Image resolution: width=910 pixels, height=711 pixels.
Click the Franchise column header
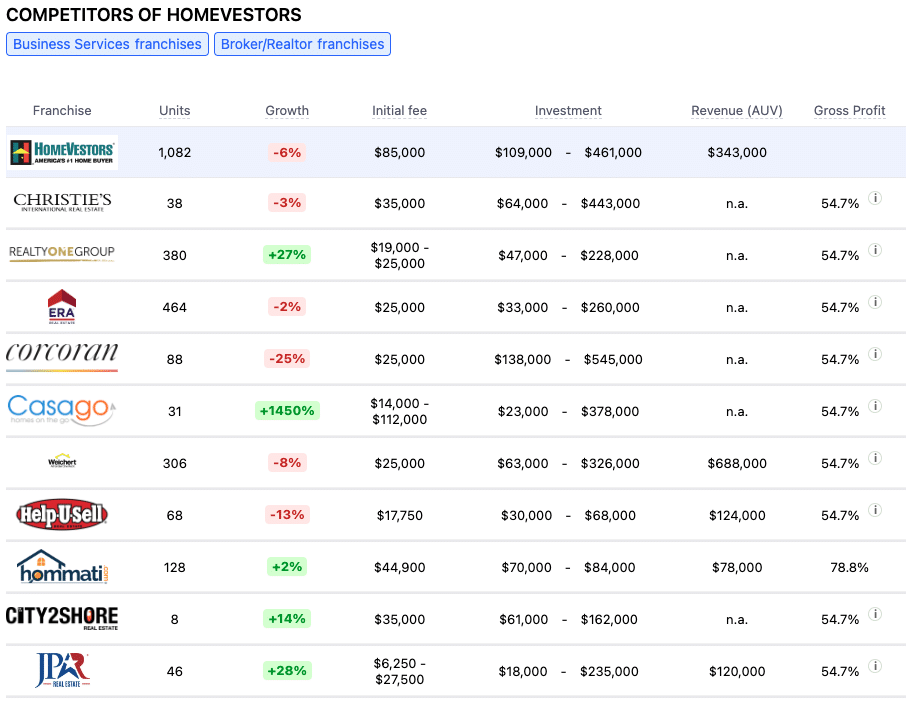click(62, 110)
